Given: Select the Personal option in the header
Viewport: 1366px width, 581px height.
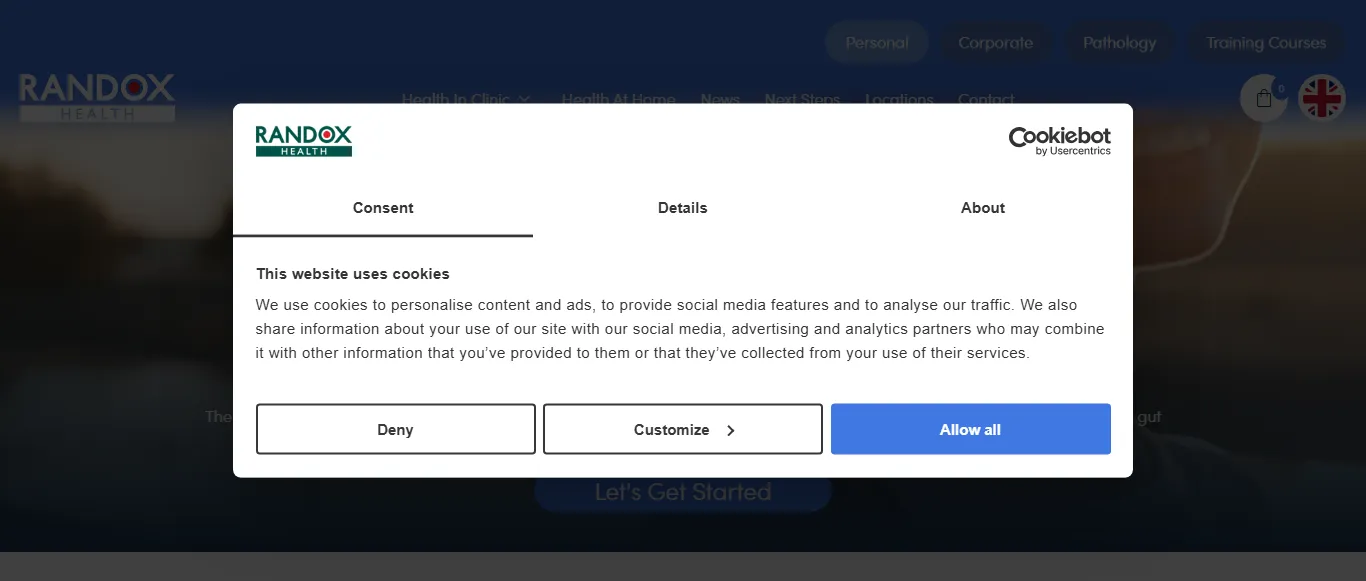Looking at the screenshot, I should pos(876,42).
